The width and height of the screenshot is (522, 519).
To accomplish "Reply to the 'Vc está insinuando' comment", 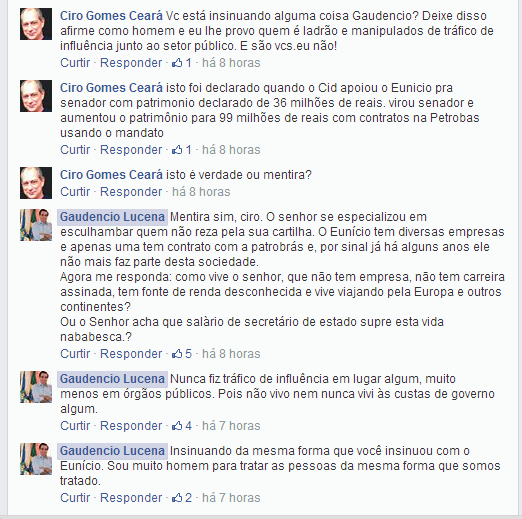I will pos(131,63).
